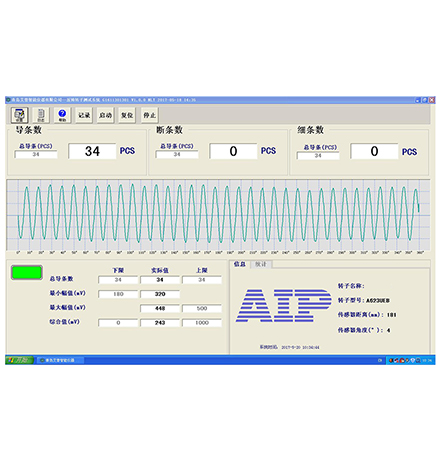Image resolution: width=440 pixels, height=460 pixels.
Task: Click the green pass status indicator
Action: click(x=27, y=272)
